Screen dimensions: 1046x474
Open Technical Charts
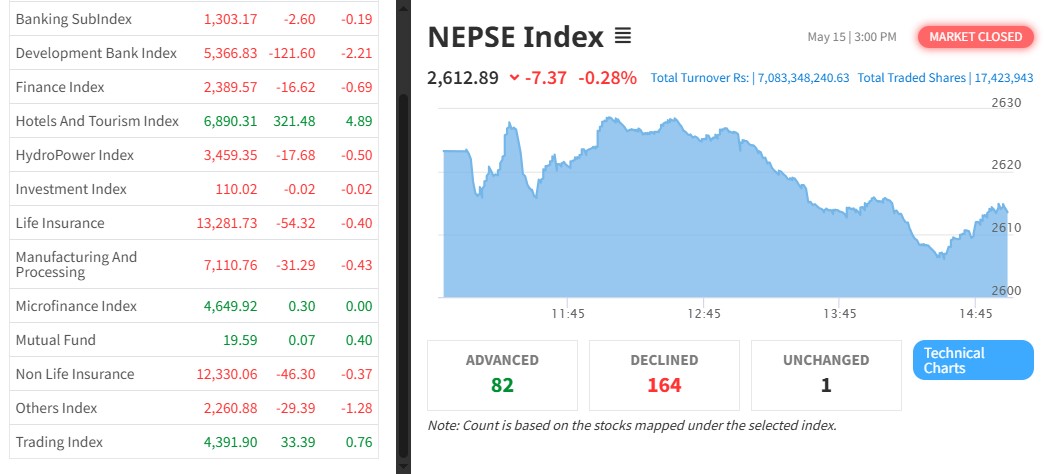point(972,360)
